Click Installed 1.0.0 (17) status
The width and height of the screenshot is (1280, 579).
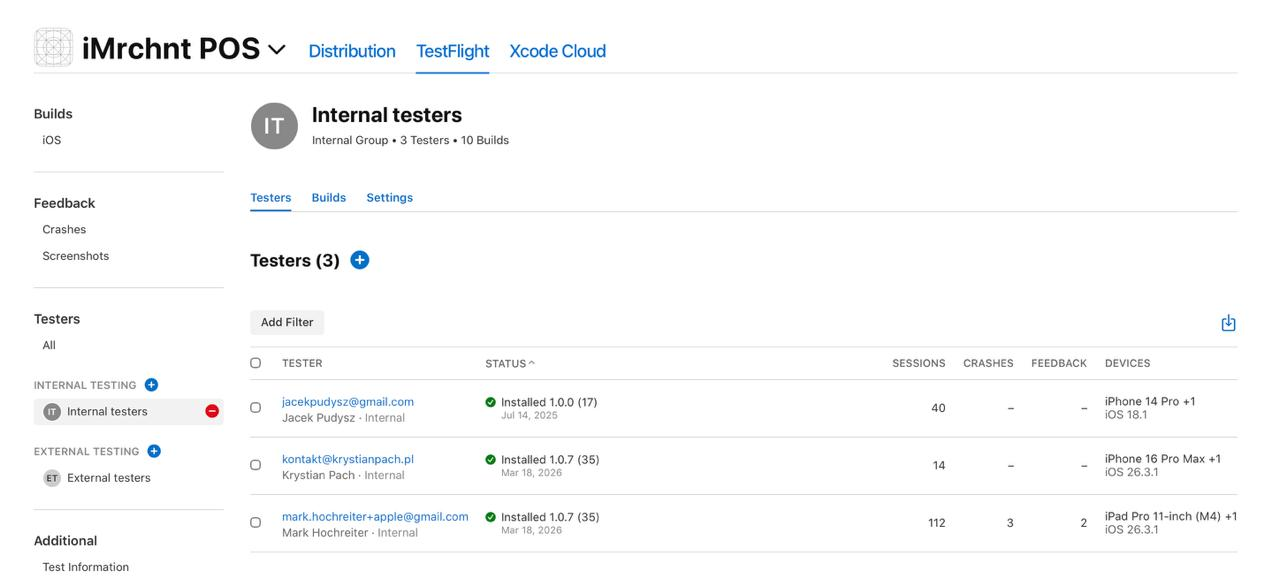tap(549, 402)
